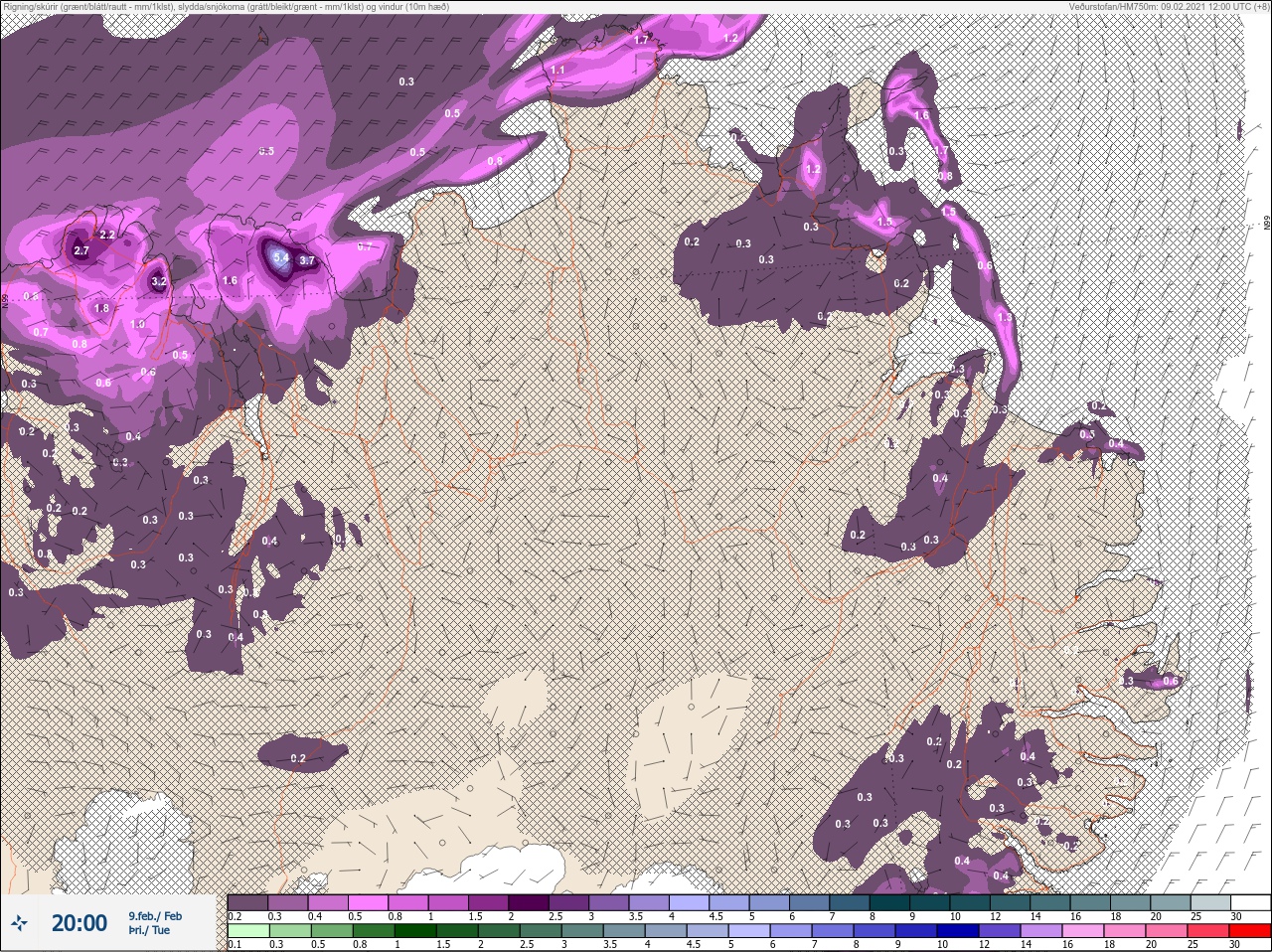
Task: Click the 0.1 label in rain legend
Action: tap(234, 944)
